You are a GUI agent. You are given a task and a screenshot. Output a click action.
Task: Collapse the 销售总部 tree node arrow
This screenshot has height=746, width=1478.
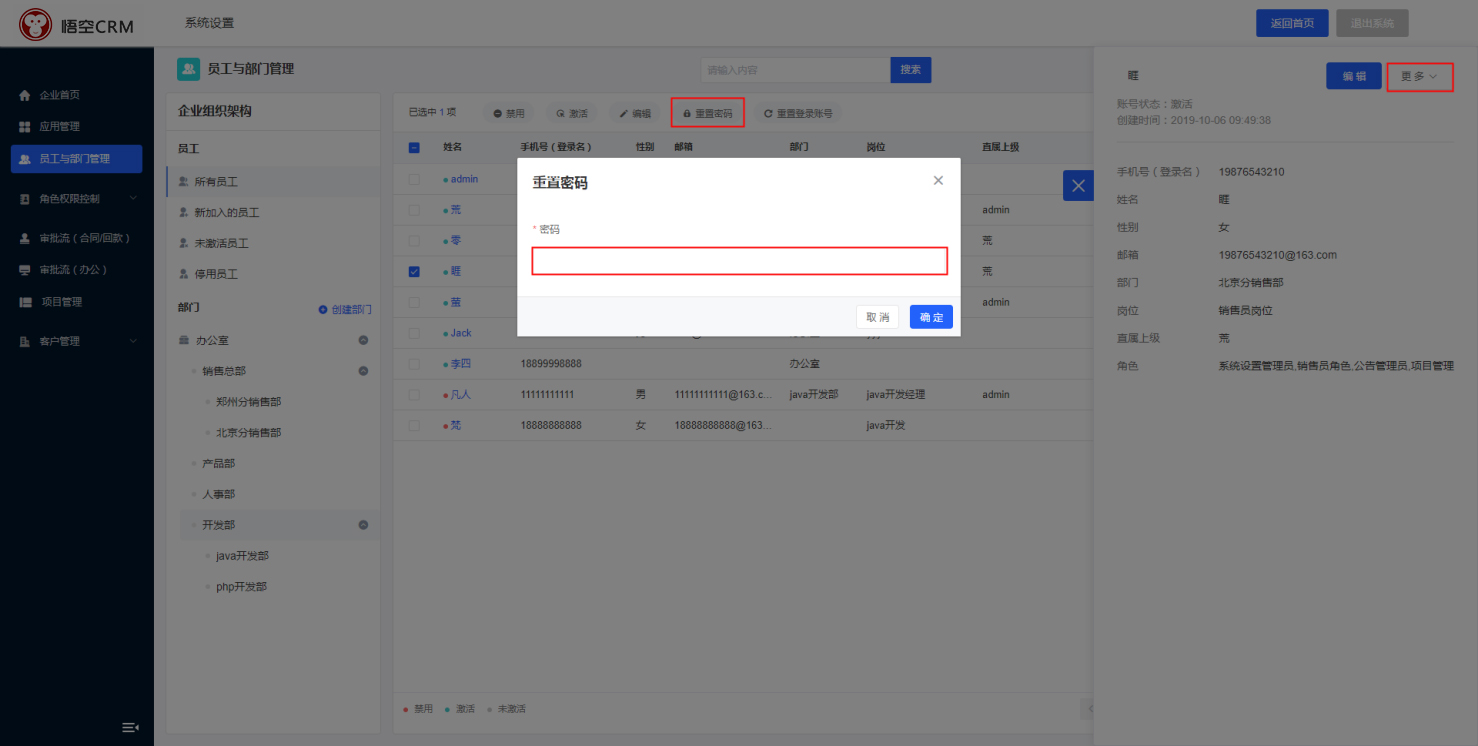[363, 371]
